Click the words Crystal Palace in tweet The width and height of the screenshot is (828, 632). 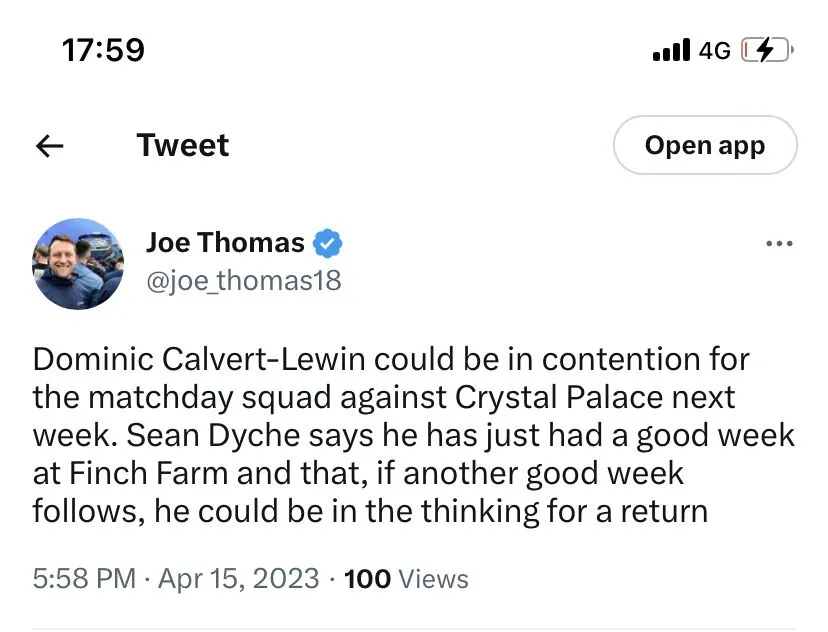point(559,397)
